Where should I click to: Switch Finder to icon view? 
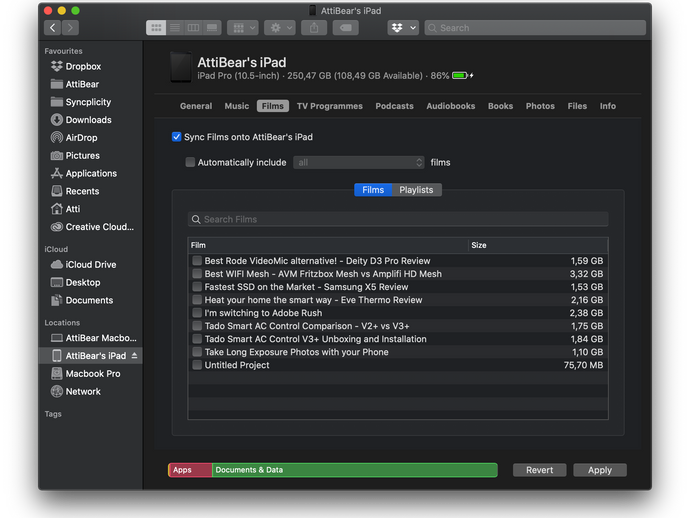click(x=156, y=28)
